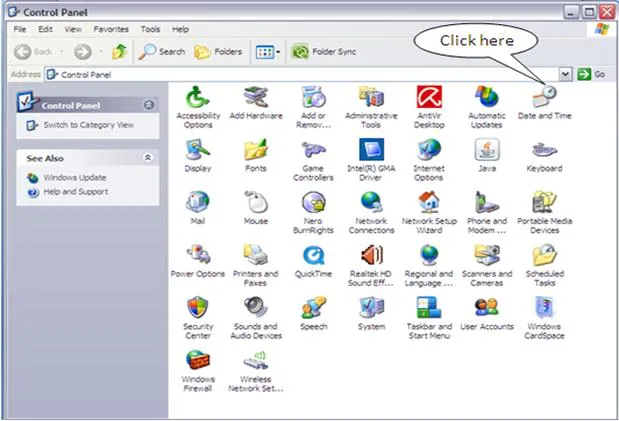Open the Printers and Faxes icon

click(x=255, y=265)
